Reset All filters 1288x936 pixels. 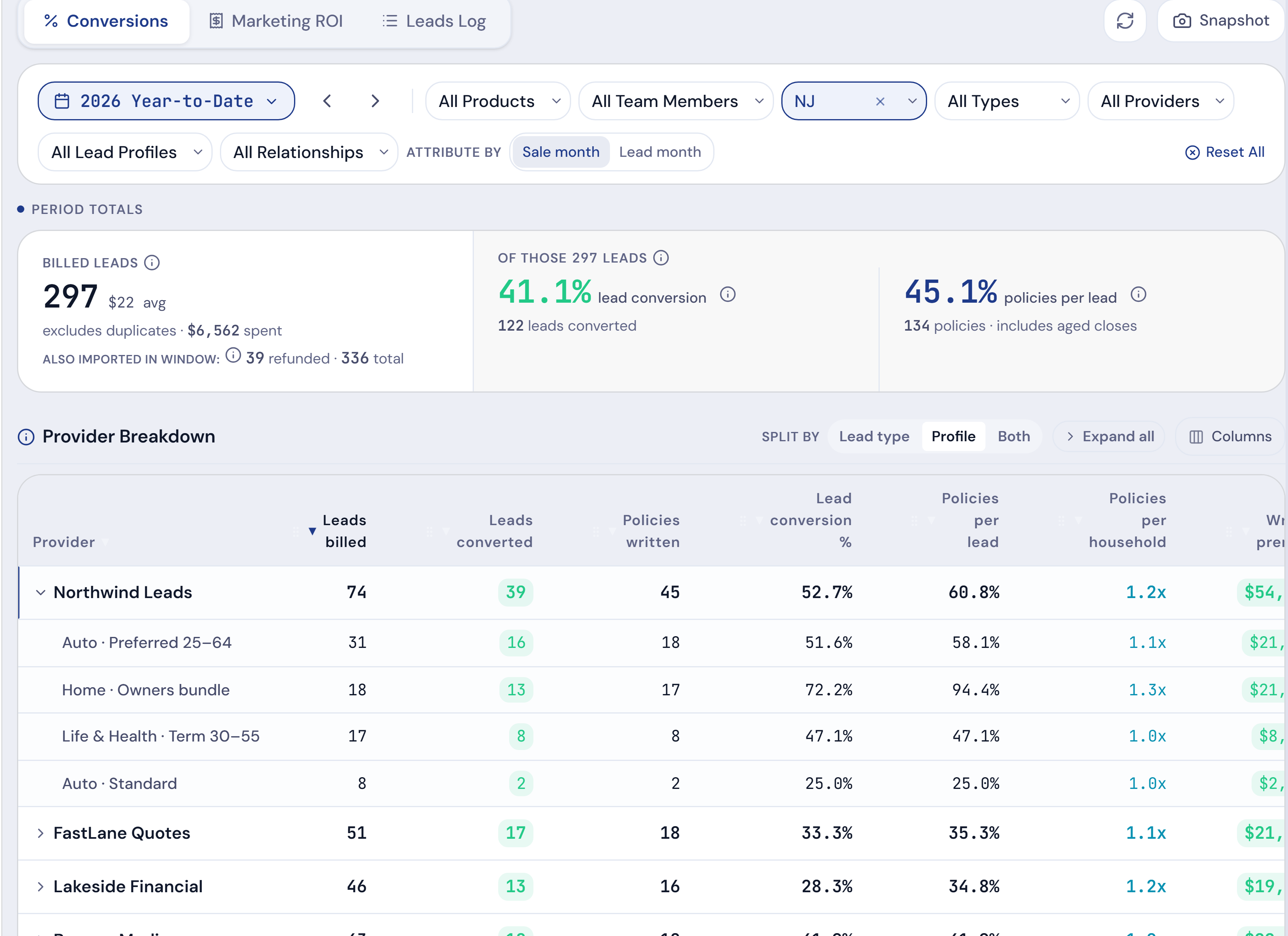click(1224, 152)
